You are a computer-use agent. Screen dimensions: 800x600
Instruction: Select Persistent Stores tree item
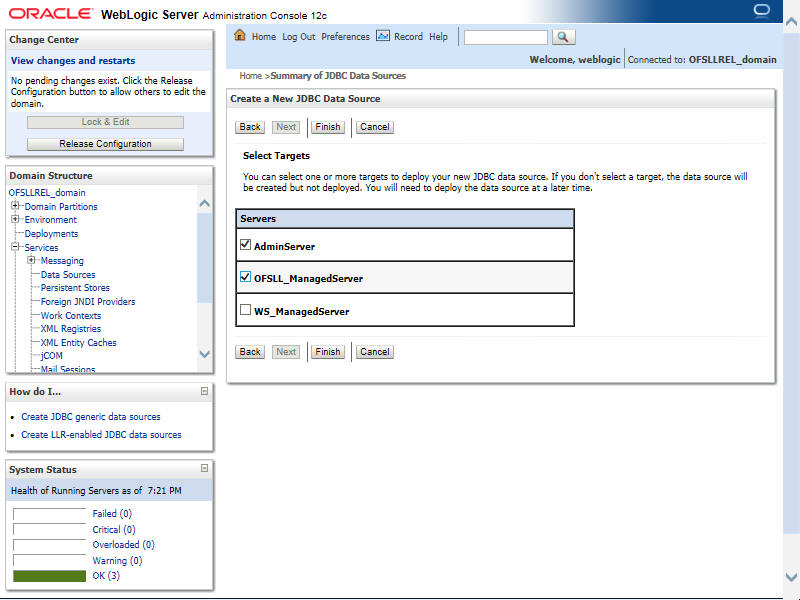tap(75, 288)
